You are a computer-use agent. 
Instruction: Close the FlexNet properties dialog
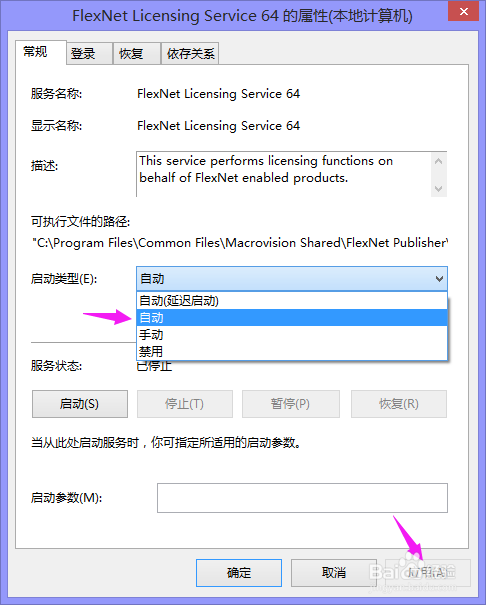[x=464, y=12]
